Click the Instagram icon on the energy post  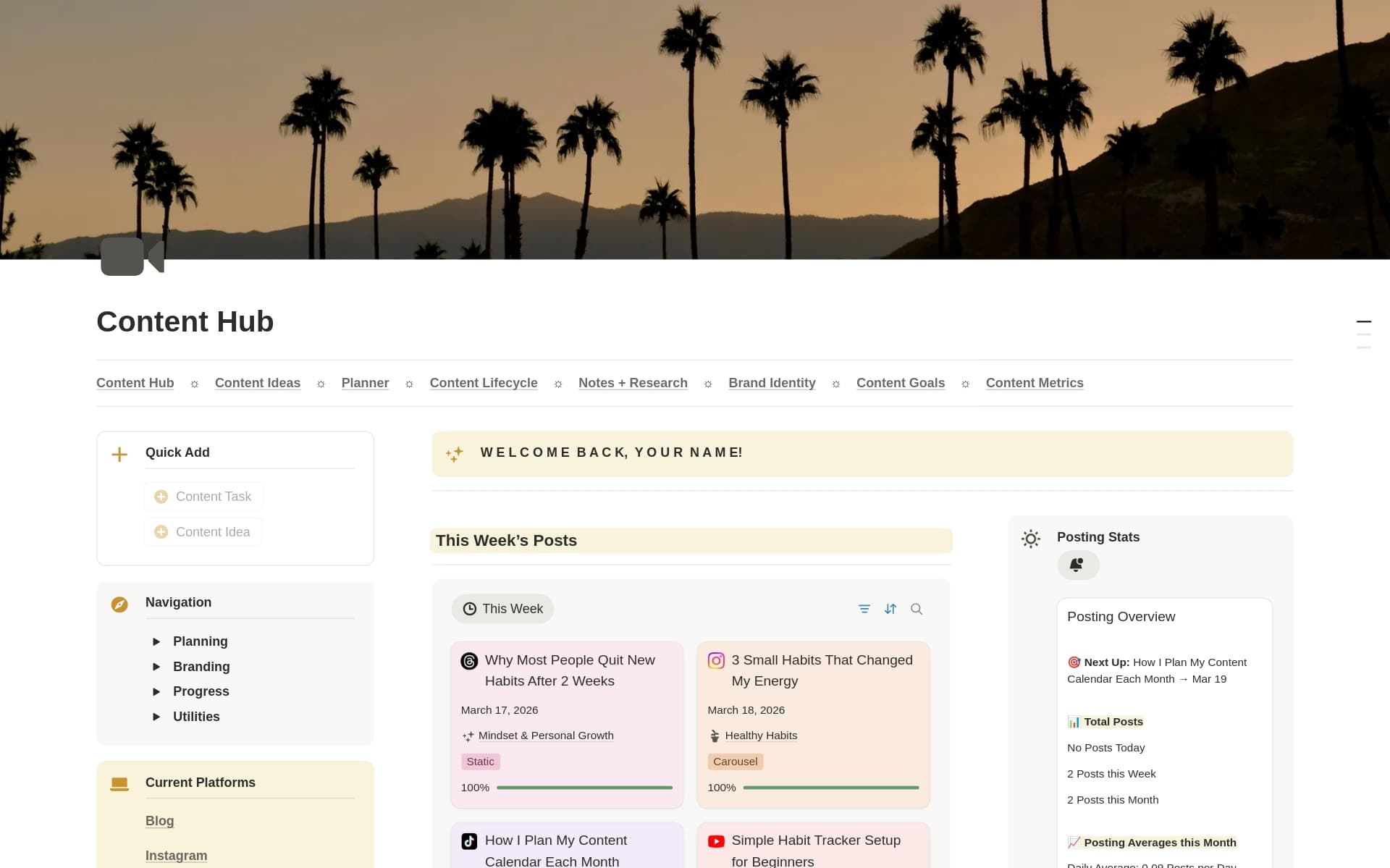717,660
